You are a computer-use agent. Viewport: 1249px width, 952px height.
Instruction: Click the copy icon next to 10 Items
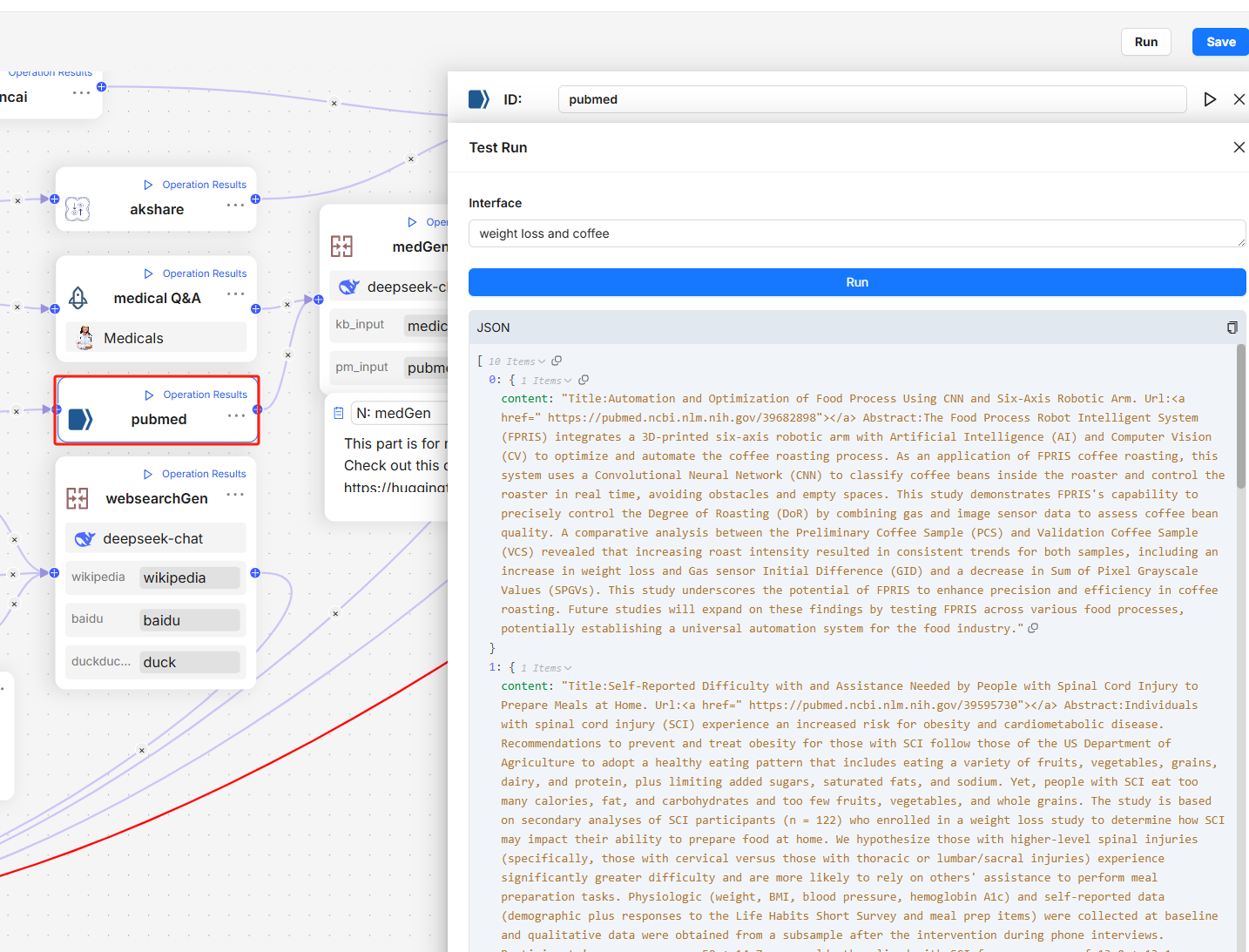557,361
